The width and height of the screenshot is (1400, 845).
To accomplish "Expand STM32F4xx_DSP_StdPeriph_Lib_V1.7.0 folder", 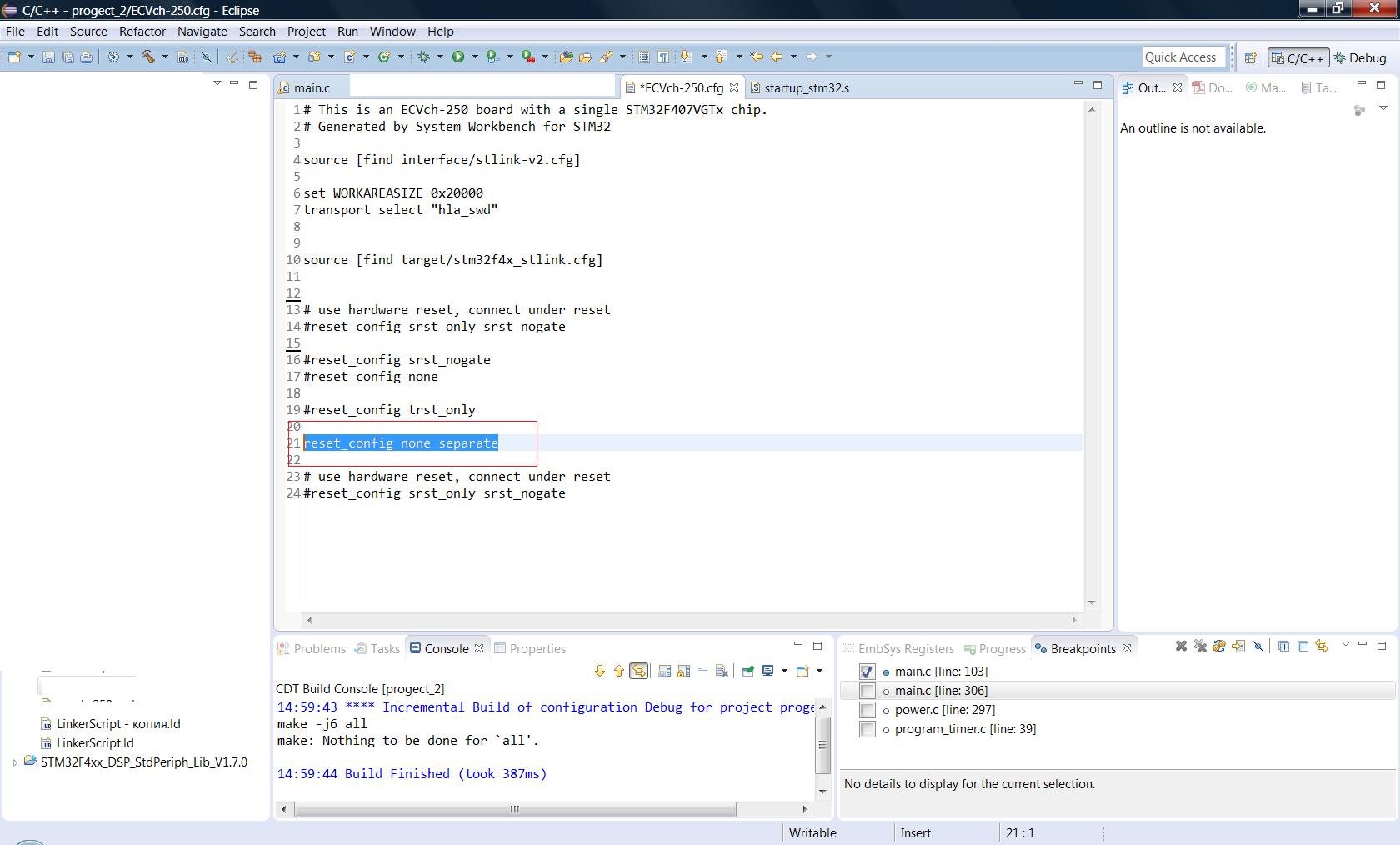I will [15, 762].
